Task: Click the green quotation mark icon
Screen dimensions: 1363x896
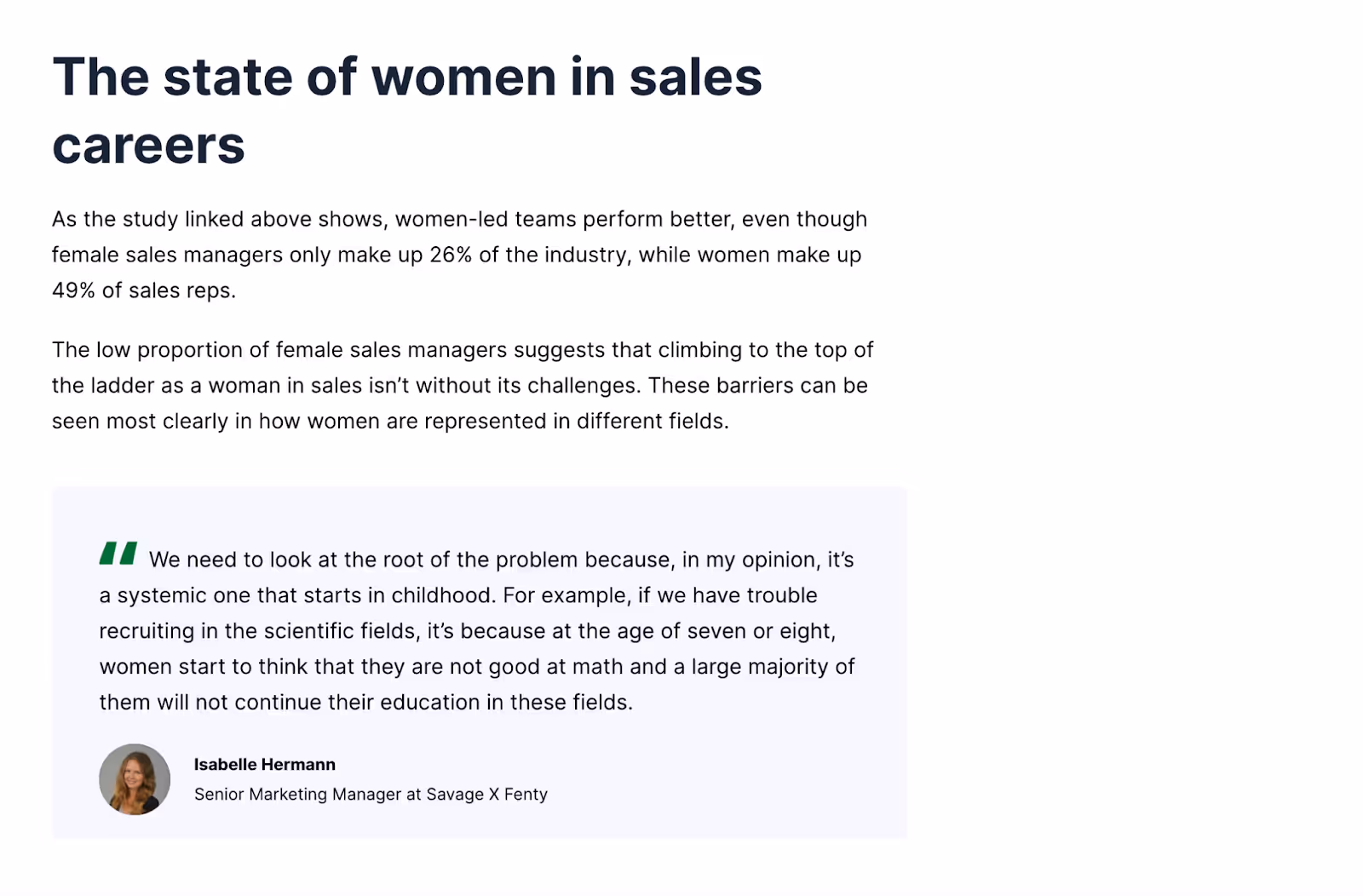Action: point(118,554)
